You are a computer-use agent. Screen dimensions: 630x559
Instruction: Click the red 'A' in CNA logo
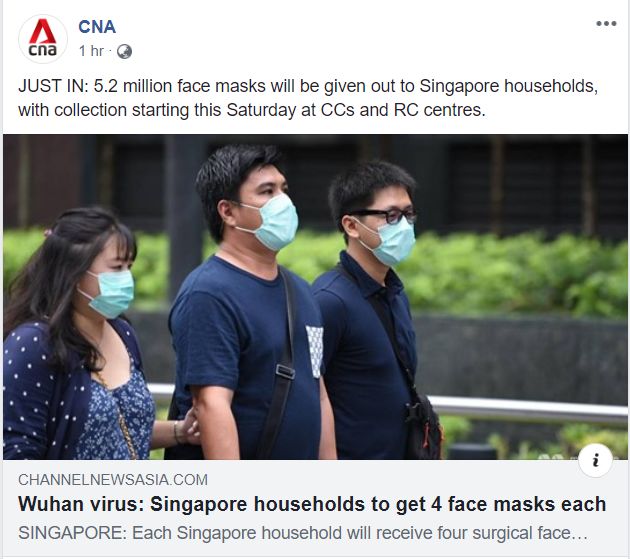(43, 31)
